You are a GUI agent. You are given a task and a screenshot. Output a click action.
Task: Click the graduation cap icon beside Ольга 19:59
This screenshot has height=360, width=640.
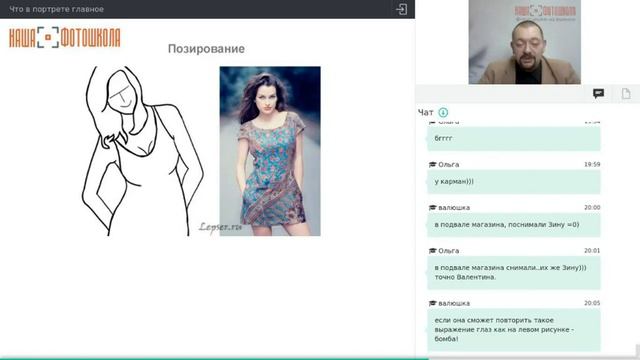click(x=433, y=164)
